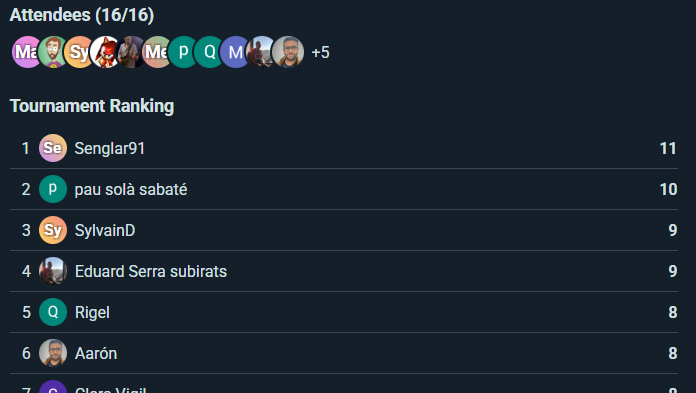Click Aarón's photo avatar in ranking

point(53,353)
